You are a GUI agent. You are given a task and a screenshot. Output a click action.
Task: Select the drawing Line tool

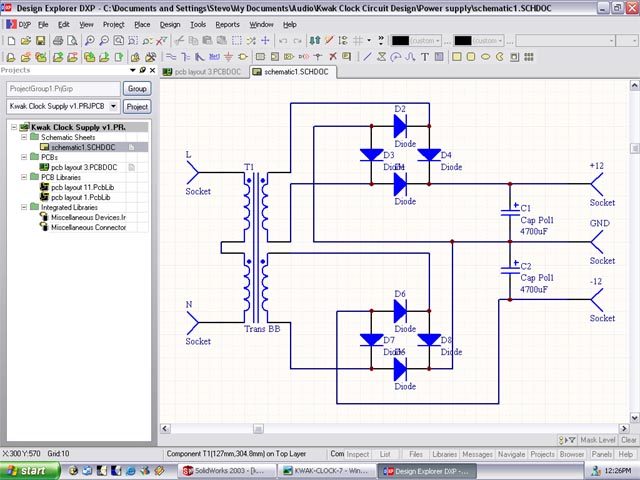[x=367, y=57]
